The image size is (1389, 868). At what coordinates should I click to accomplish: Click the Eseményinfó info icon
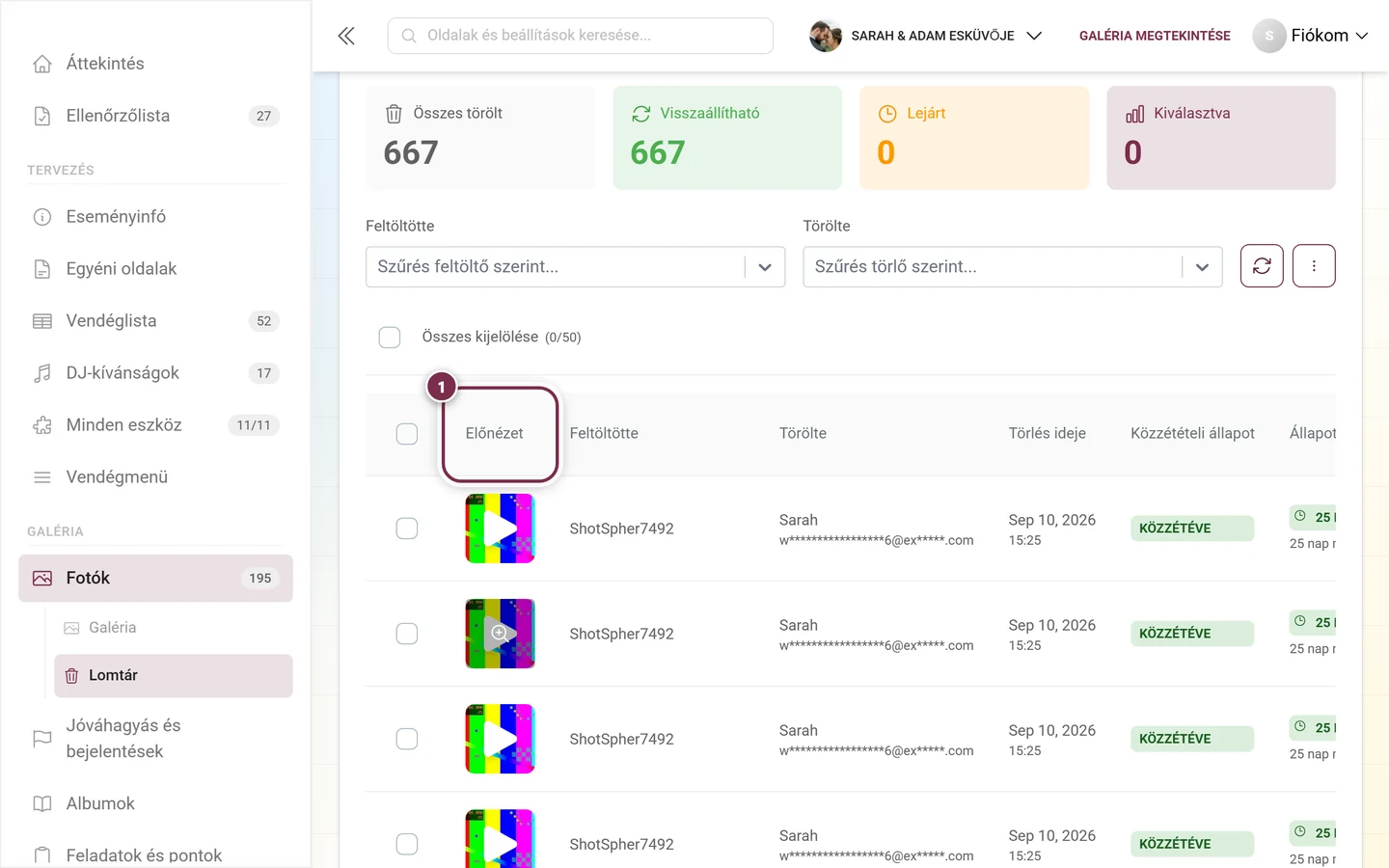[42, 217]
